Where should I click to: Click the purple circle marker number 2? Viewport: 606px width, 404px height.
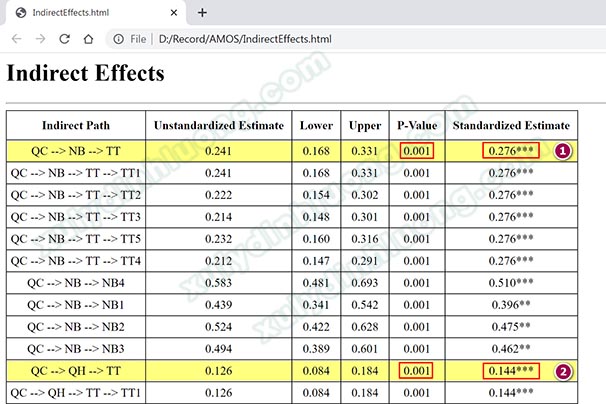pos(562,371)
